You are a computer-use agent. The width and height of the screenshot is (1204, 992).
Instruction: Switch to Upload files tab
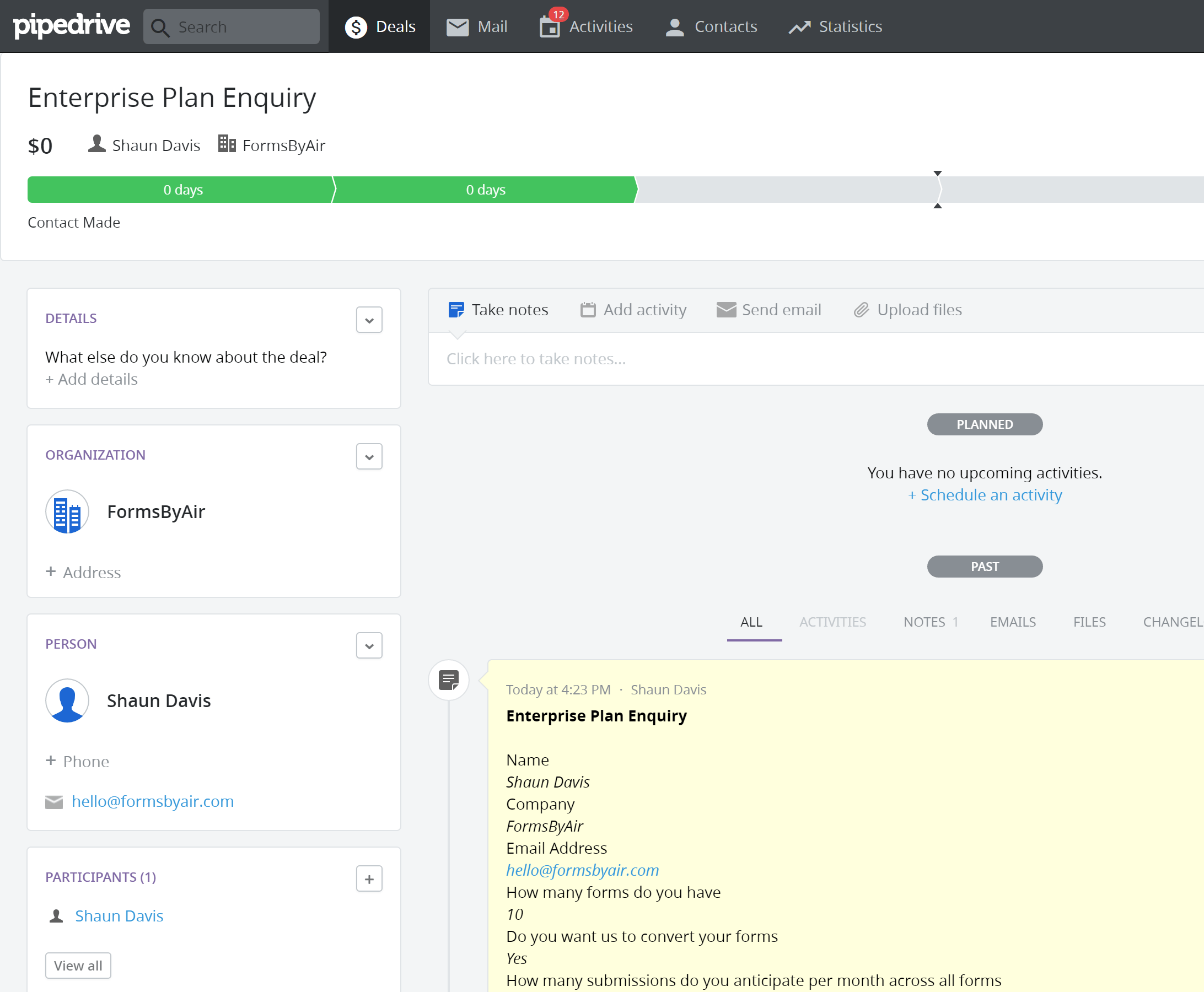908,310
